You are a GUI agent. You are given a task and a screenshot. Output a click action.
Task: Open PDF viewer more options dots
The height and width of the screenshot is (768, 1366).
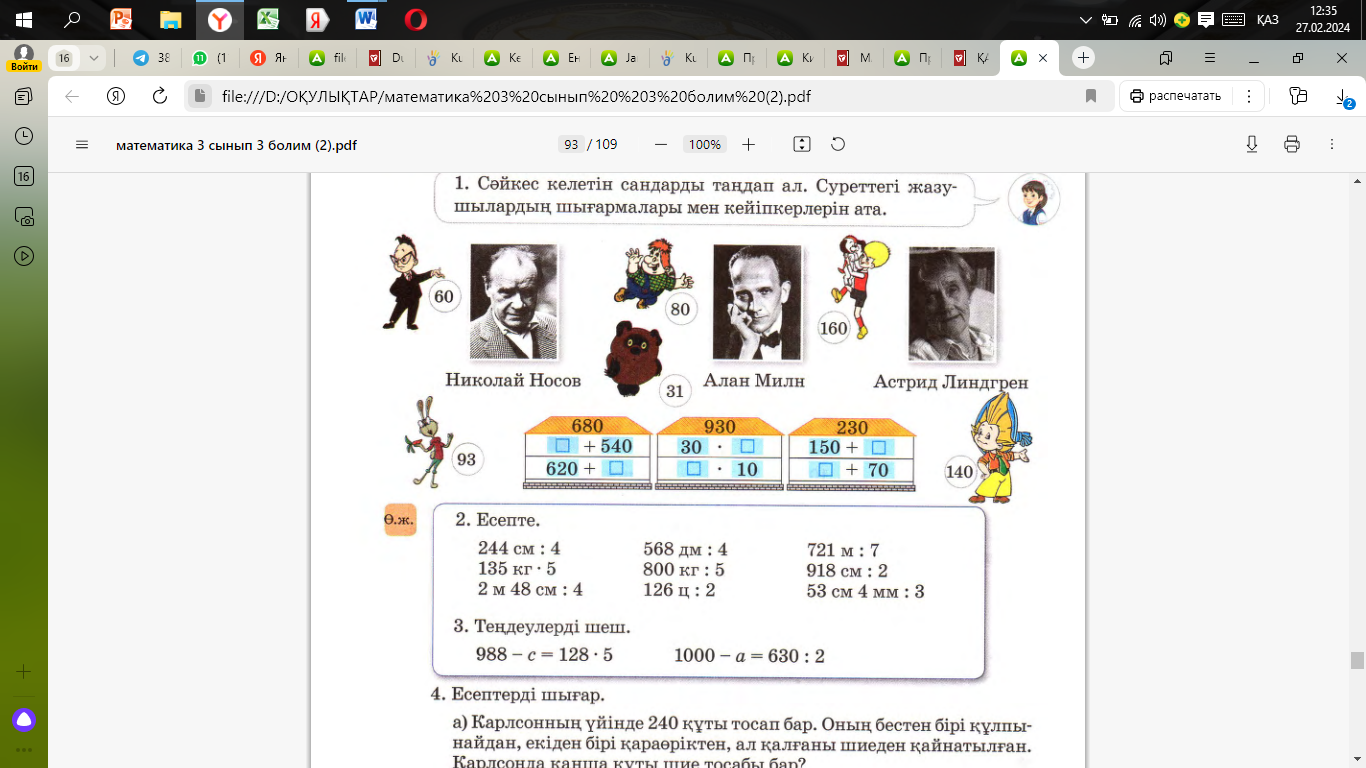[1332, 144]
